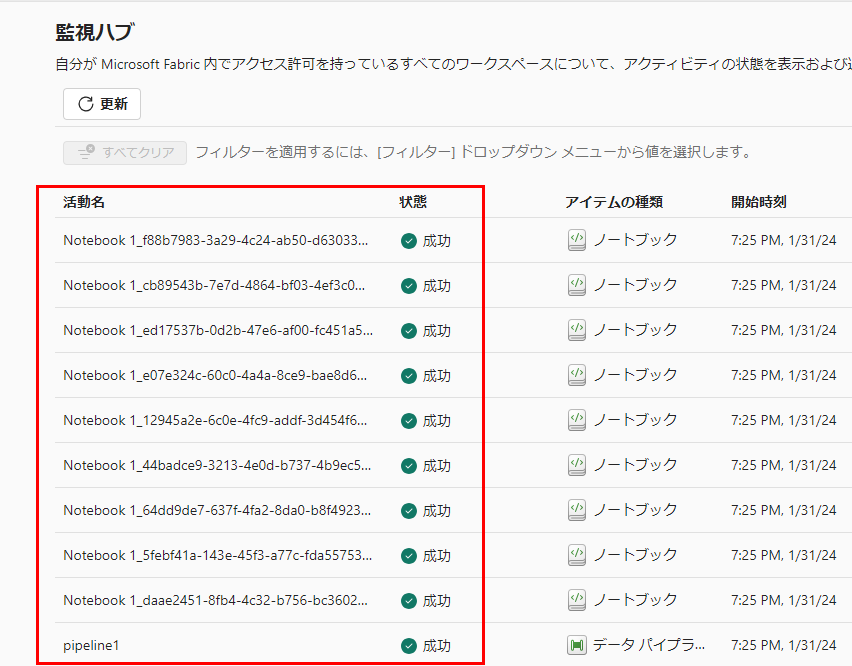The height and width of the screenshot is (666, 852).
Task: Click success status icon for Notebook 1_e07e324c
Action: 409,376
